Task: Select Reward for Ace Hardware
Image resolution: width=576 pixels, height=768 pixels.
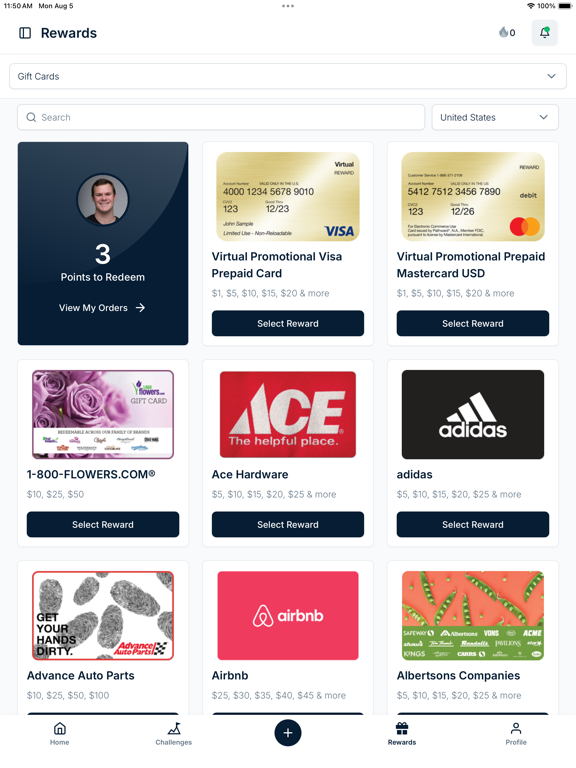Action: (288, 525)
